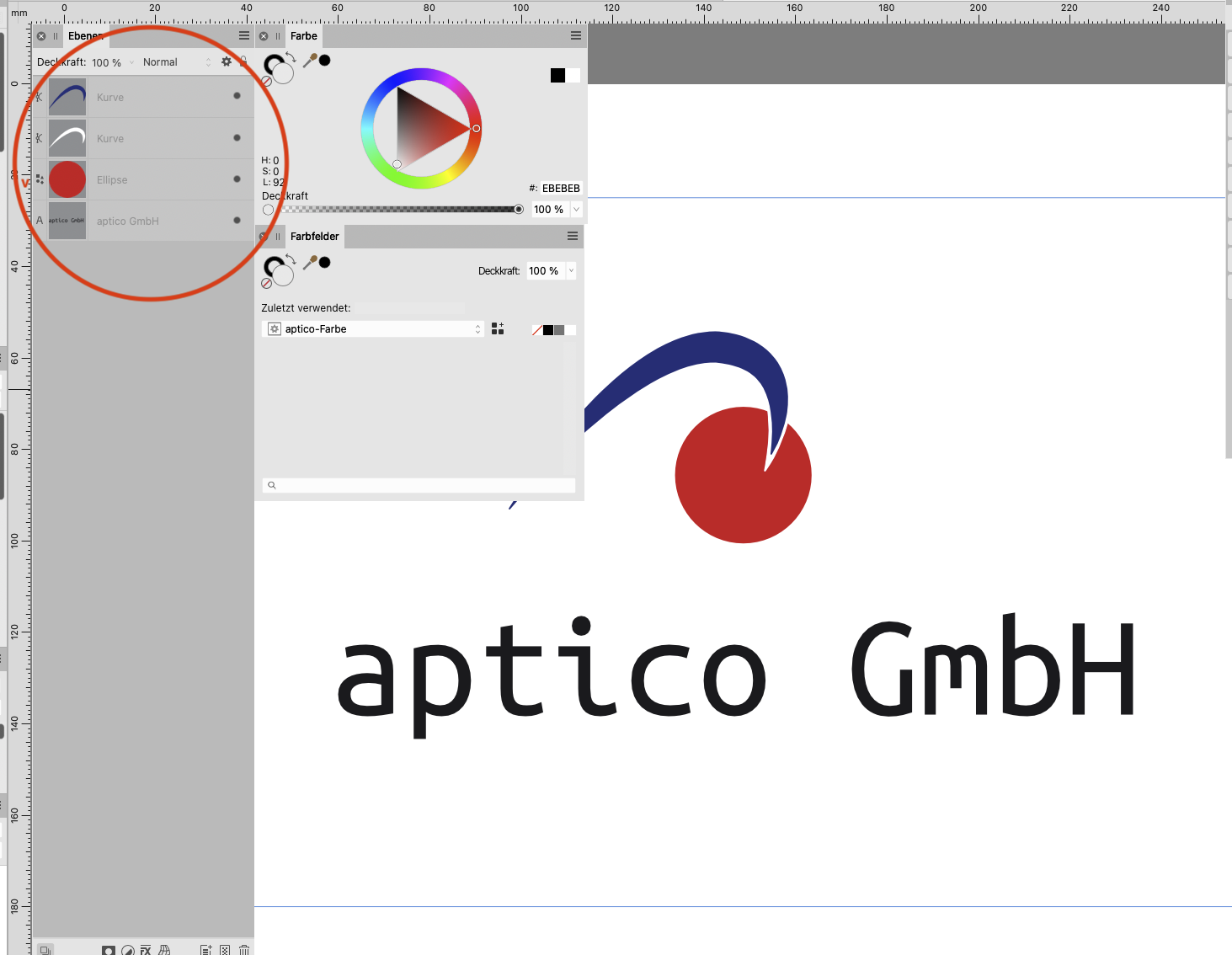Click the edit all layers icon in Ebenen footer

[x=45, y=950]
